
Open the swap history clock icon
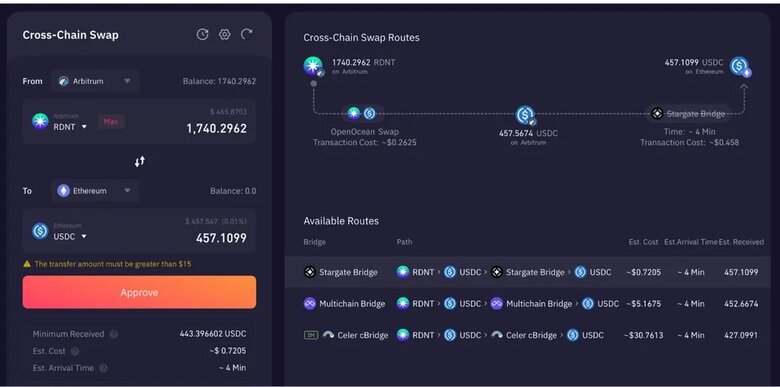(202, 34)
